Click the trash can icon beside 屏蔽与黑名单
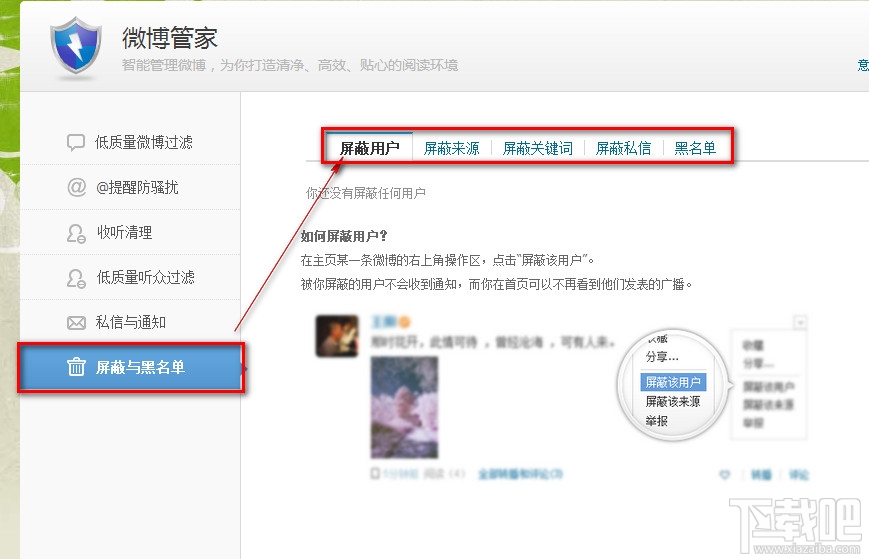The image size is (869, 559). point(76,367)
